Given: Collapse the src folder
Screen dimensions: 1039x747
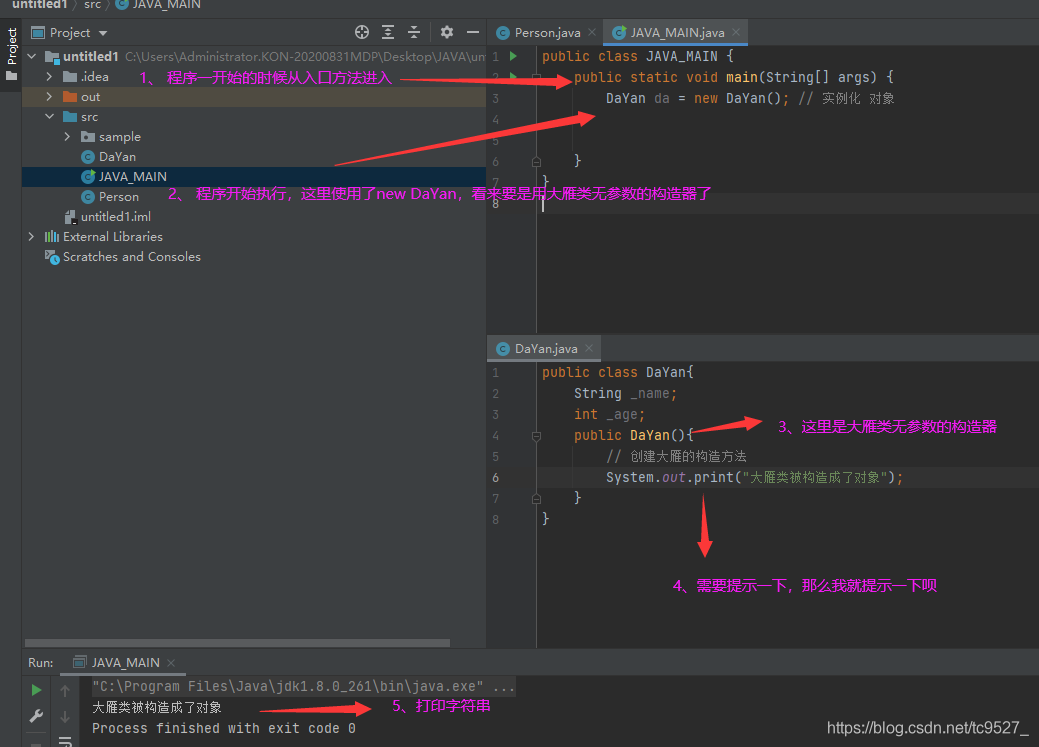Looking at the screenshot, I should point(49,117).
